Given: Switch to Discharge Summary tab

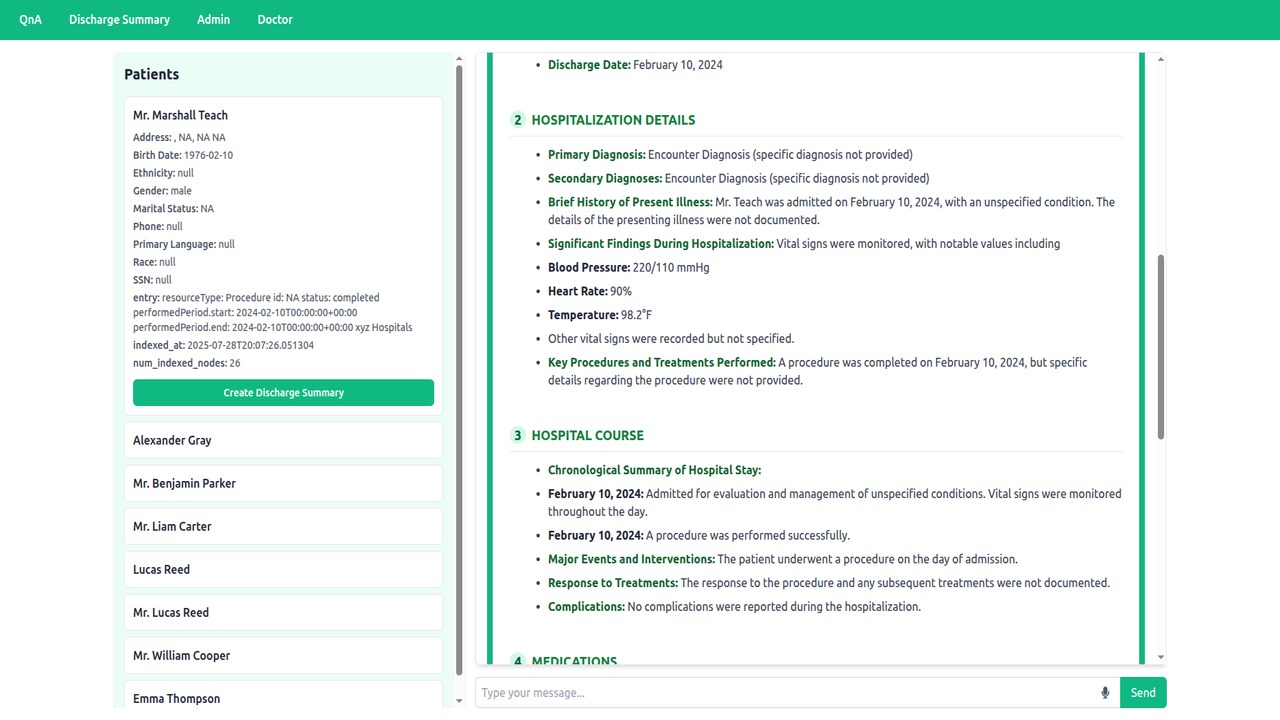Looking at the screenshot, I should pyautogui.click(x=119, y=19).
